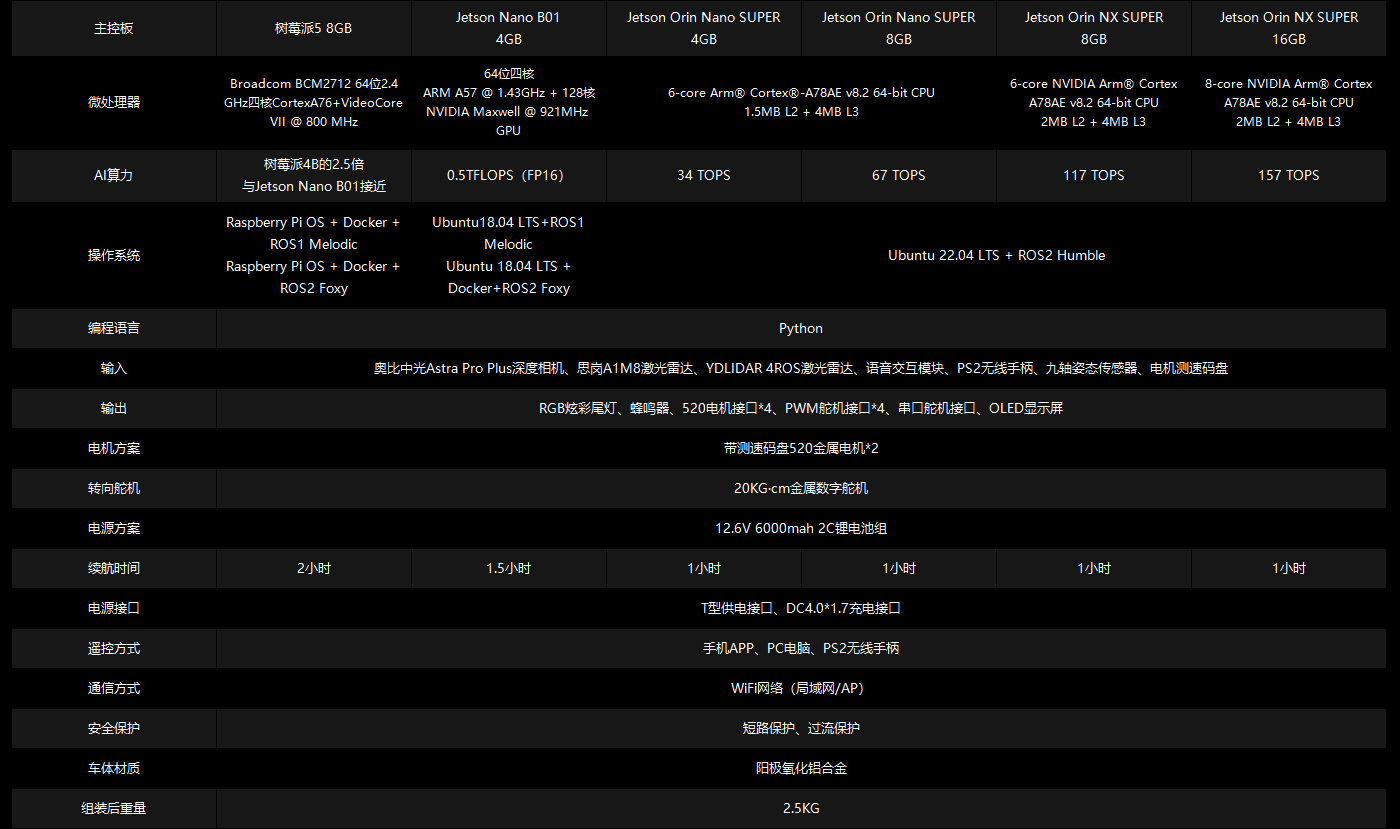
Task: Click the 安全保护 row label
Action: click(x=114, y=728)
